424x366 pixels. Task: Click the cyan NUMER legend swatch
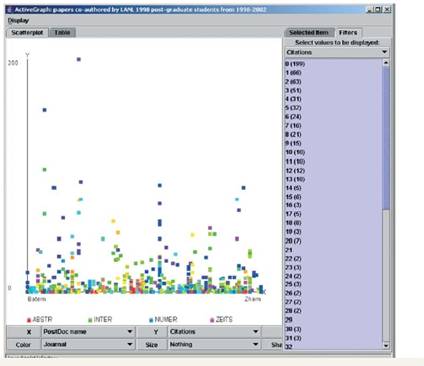pos(151,320)
